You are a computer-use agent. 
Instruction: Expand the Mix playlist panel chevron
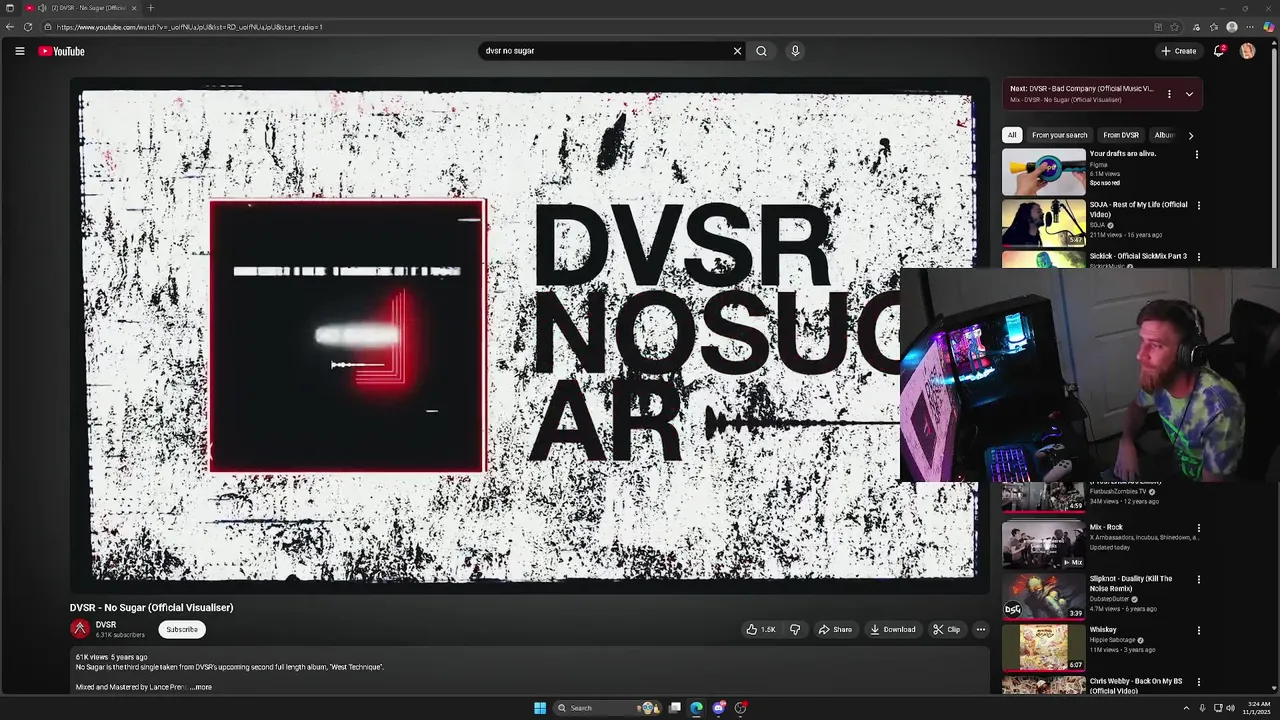coord(1189,94)
